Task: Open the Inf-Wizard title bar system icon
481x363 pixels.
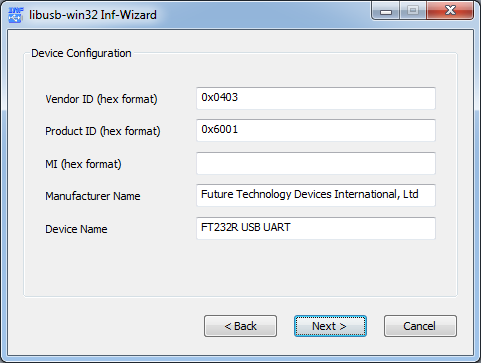Action: [x=15, y=15]
